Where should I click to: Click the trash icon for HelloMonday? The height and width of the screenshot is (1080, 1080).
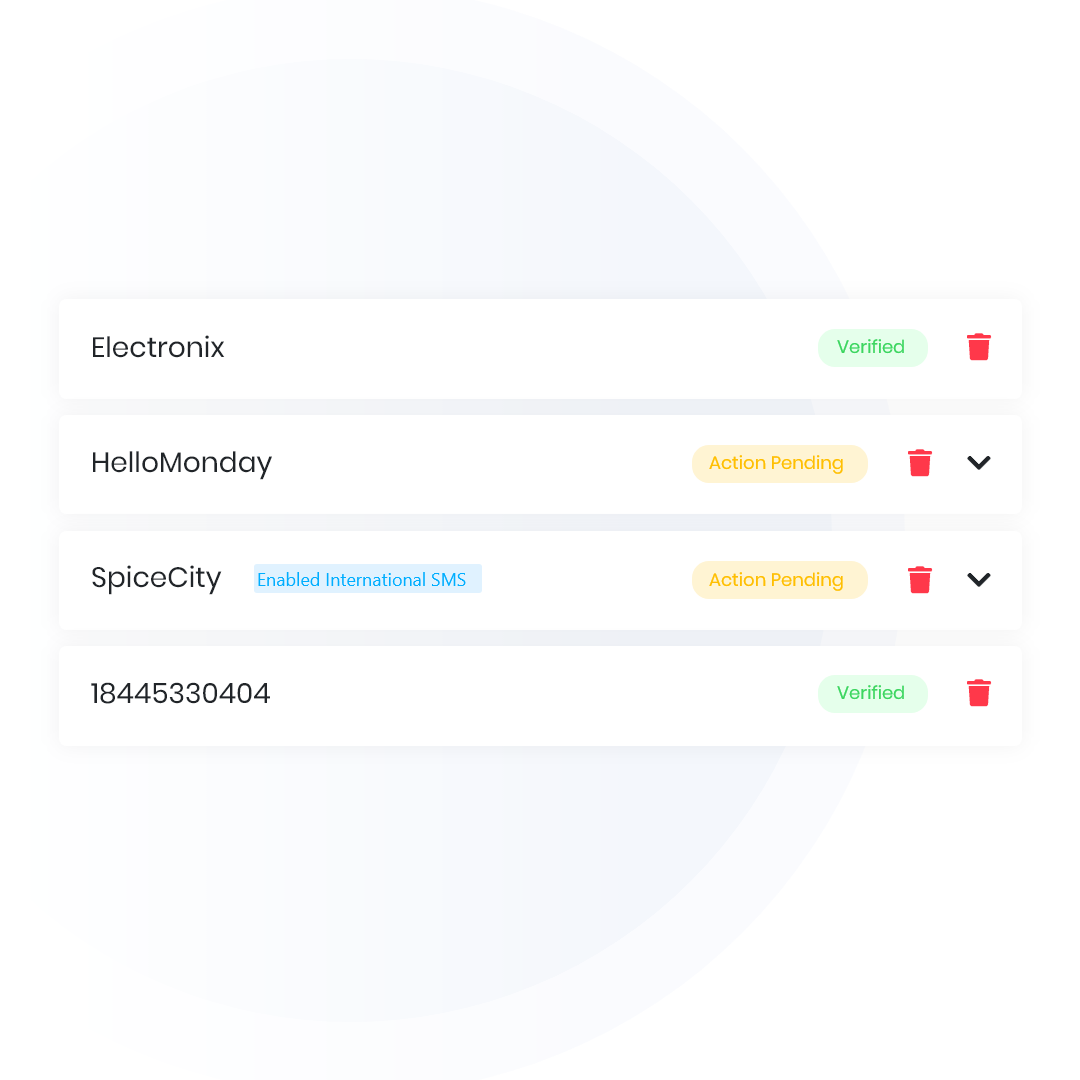pyautogui.click(x=919, y=463)
